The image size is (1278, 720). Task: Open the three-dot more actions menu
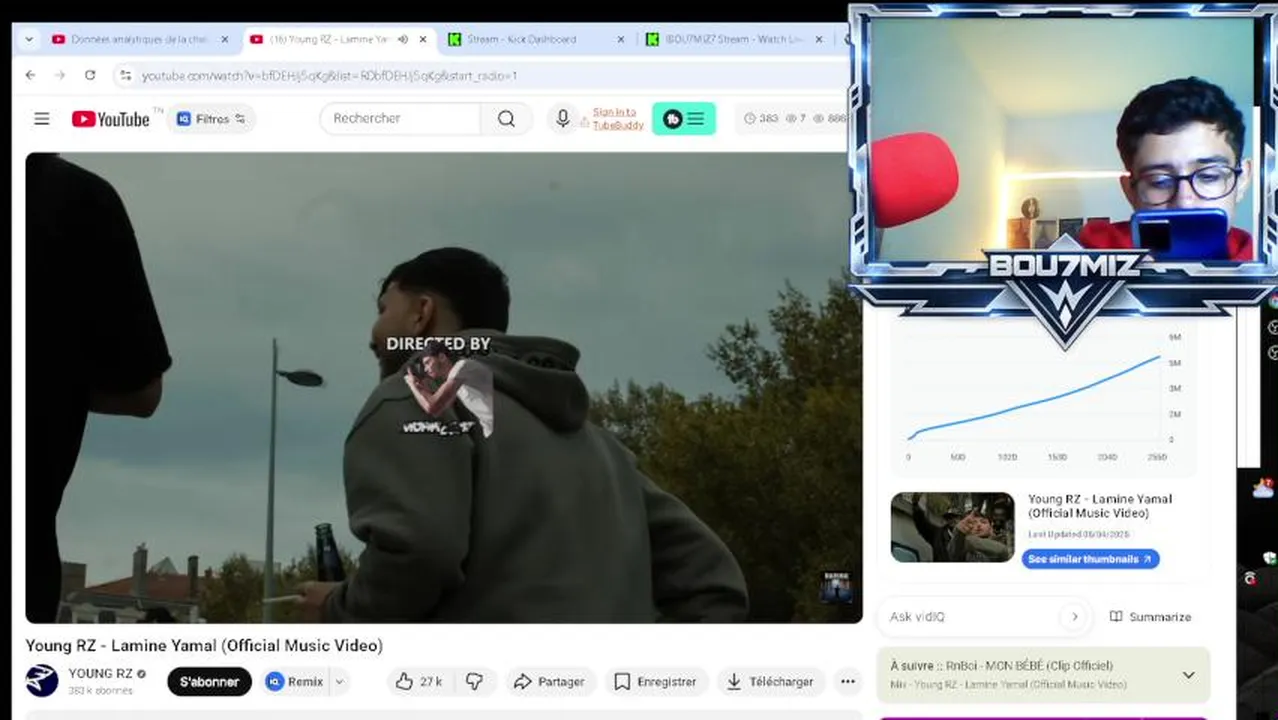[x=848, y=682]
